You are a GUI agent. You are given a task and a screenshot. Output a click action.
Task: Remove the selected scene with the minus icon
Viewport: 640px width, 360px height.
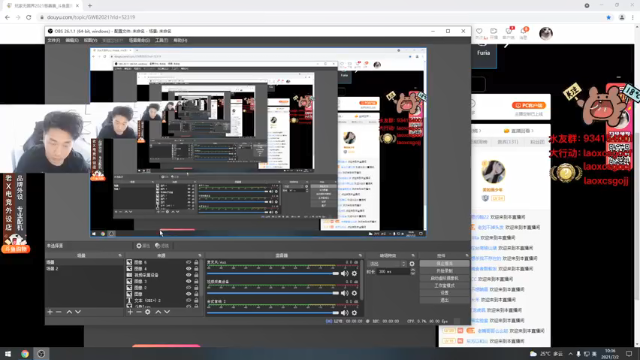59,312
